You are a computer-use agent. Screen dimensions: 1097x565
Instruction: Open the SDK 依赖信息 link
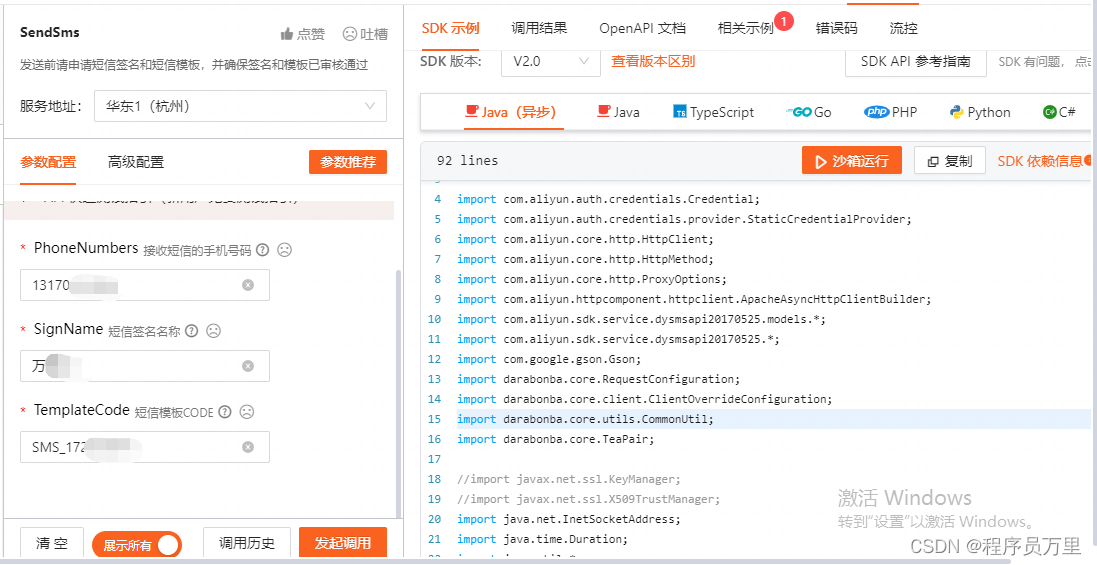tap(1039, 161)
